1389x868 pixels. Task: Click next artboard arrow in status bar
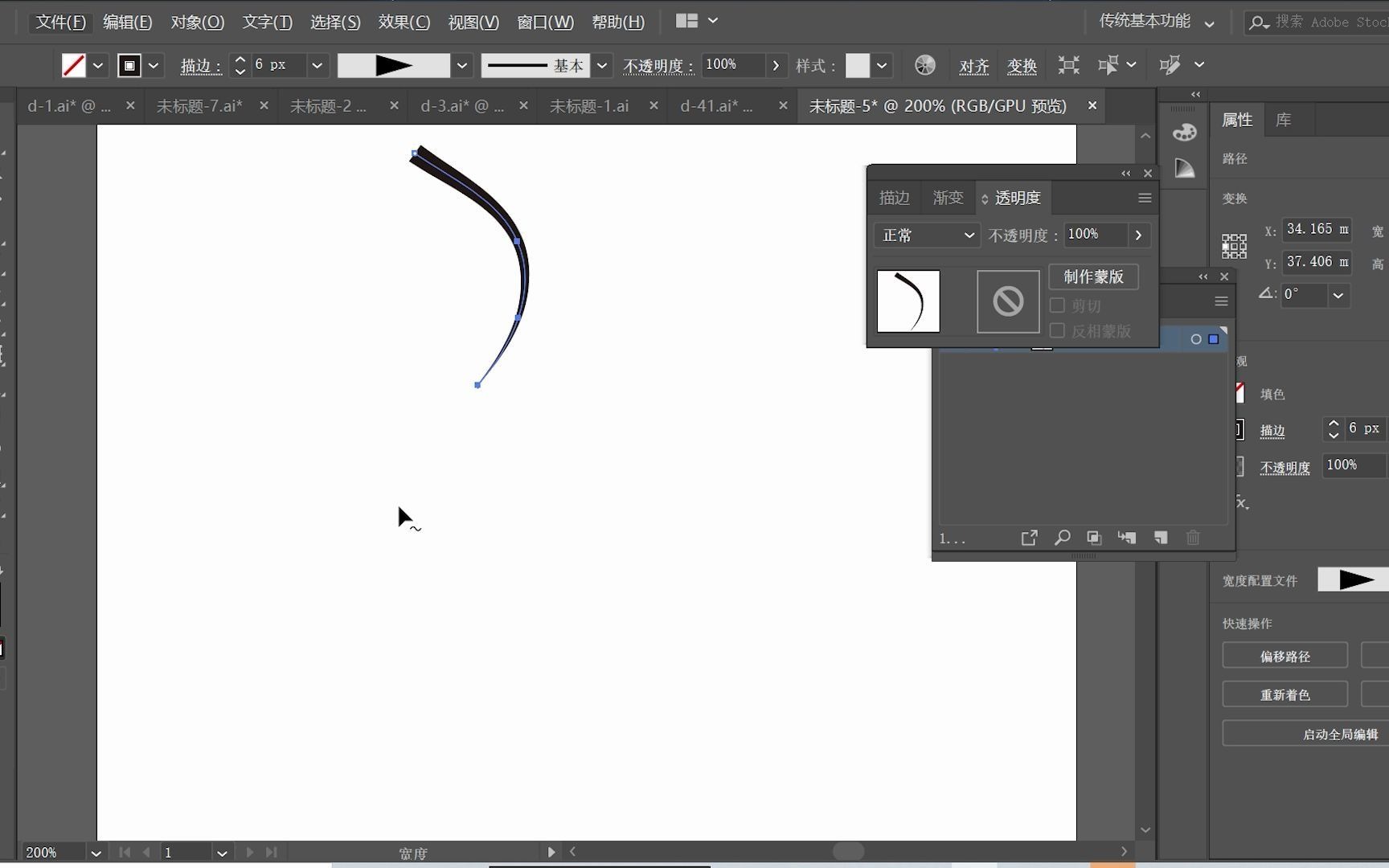click(x=249, y=852)
